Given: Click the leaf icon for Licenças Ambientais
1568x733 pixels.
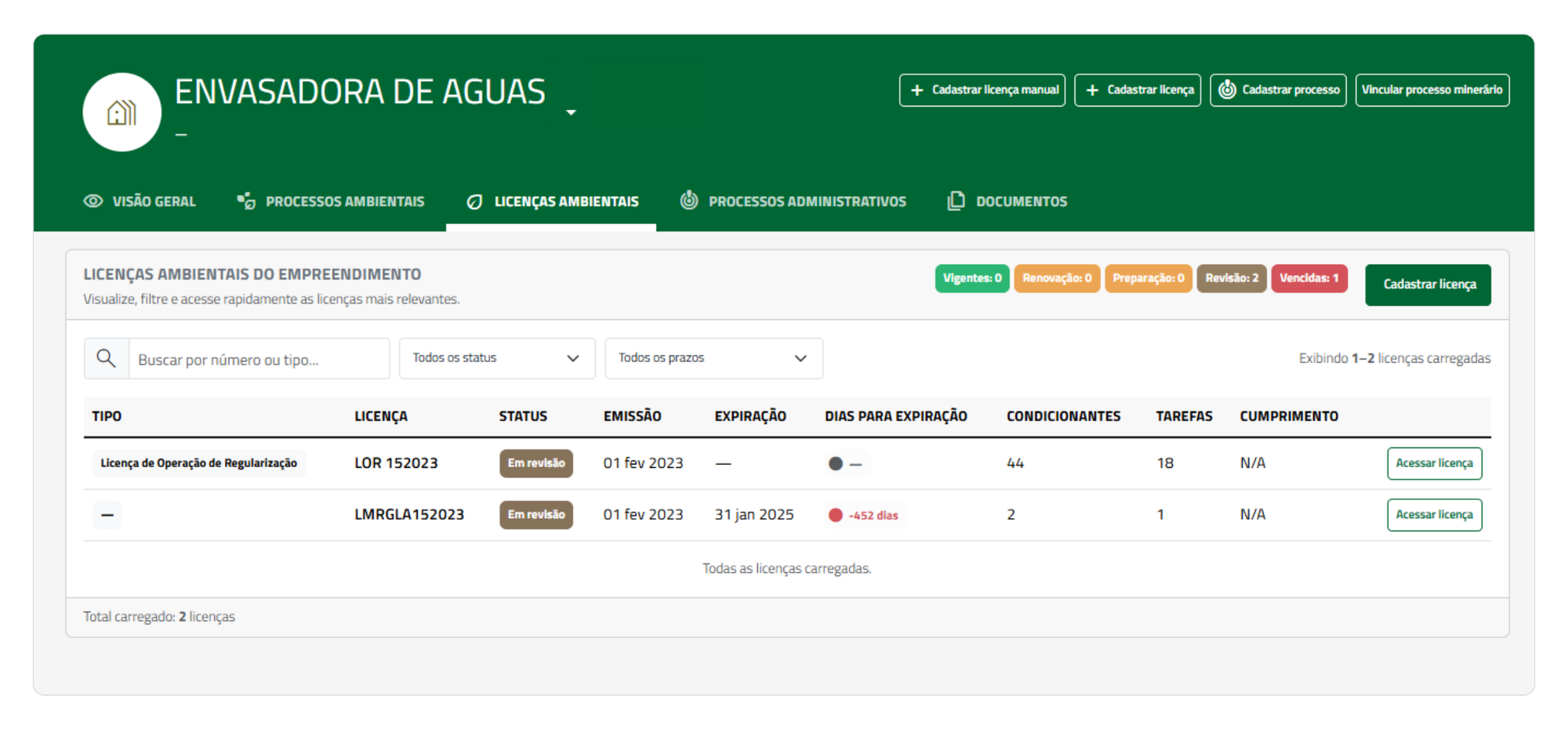Looking at the screenshot, I should click(474, 201).
